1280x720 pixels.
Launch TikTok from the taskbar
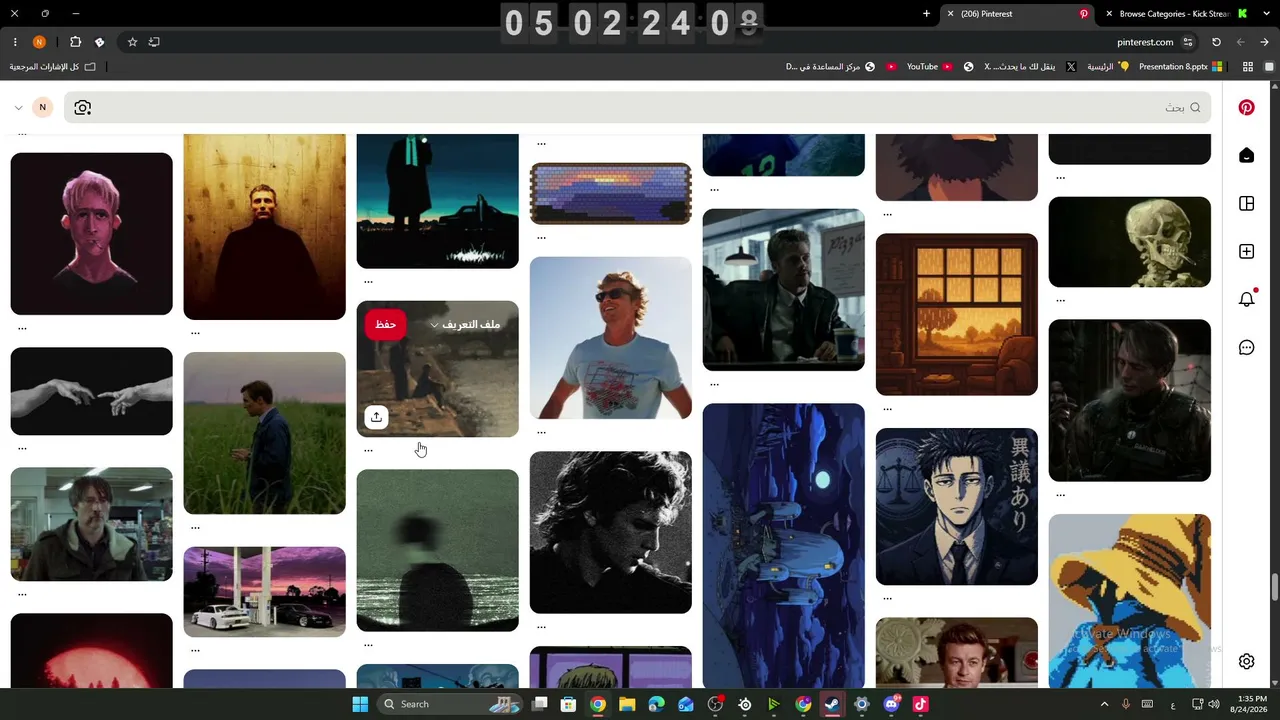[920, 704]
